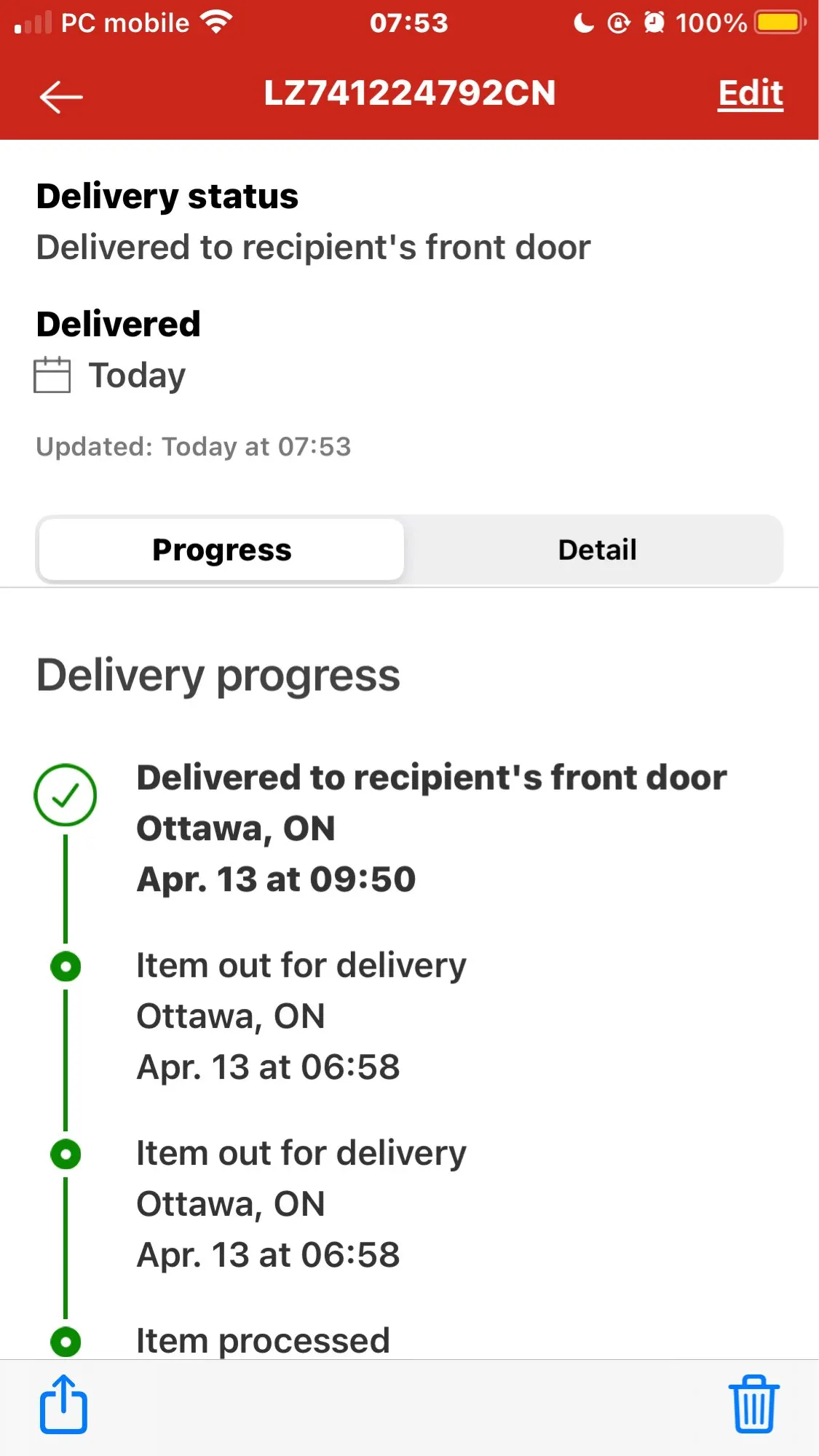The height and width of the screenshot is (1456, 819).
Task: Tap the back arrow icon
Action: click(61, 97)
